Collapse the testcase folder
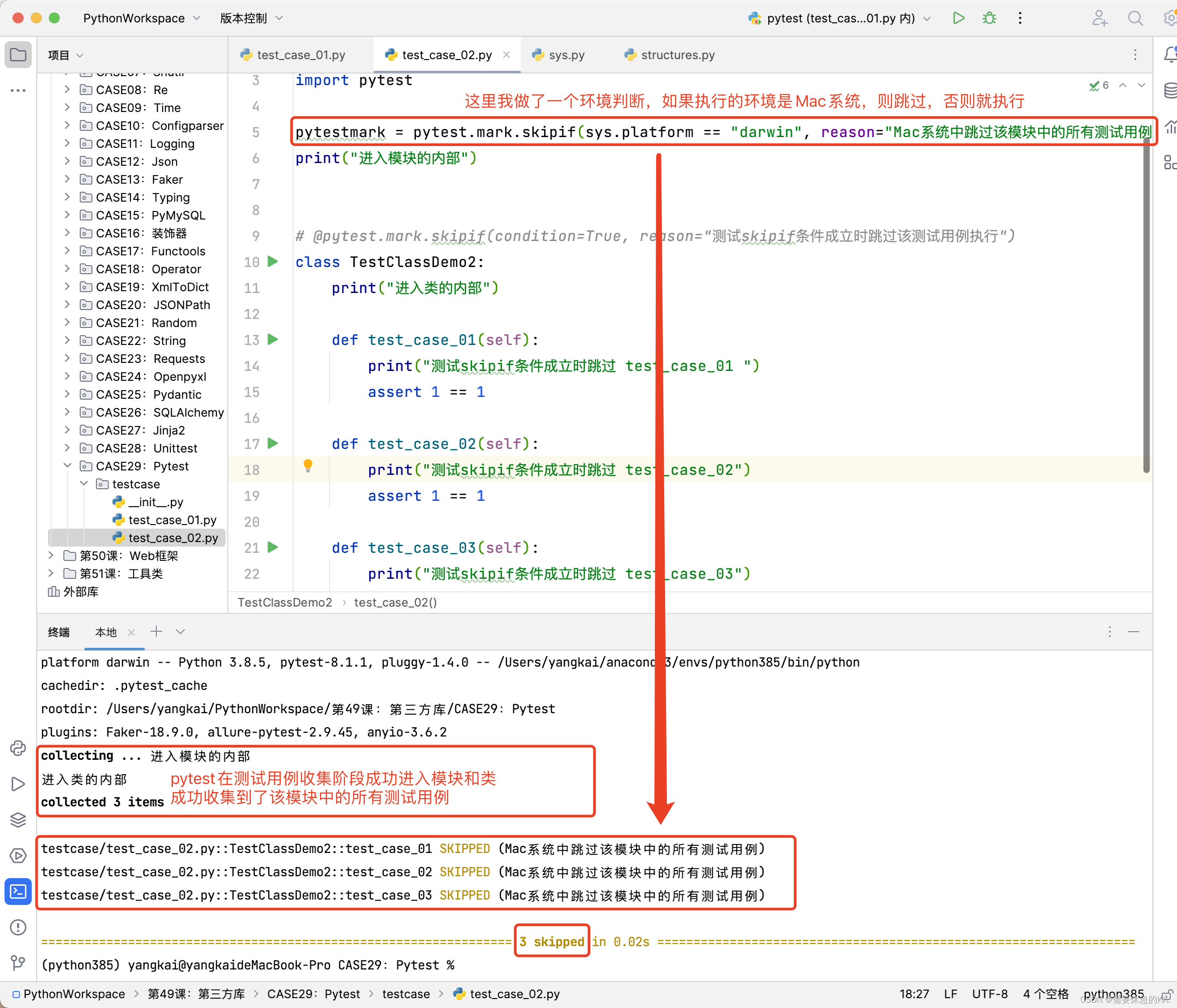This screenshot has height=1008, width=1177. 83,484
